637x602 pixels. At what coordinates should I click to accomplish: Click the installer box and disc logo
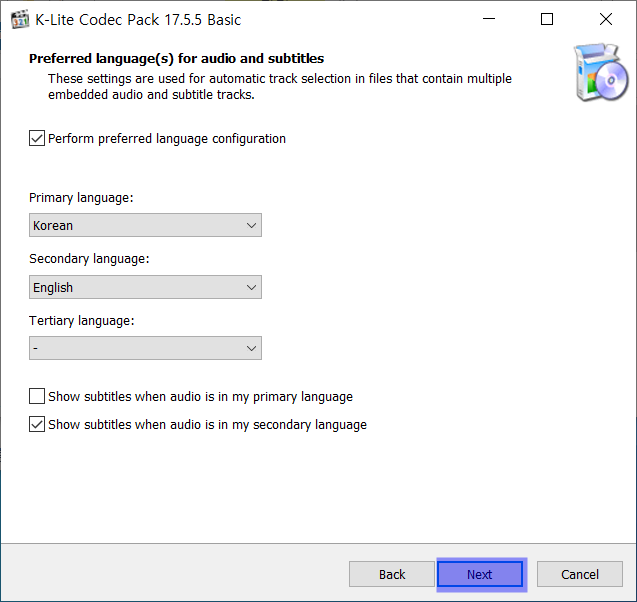tap(600, 72)
